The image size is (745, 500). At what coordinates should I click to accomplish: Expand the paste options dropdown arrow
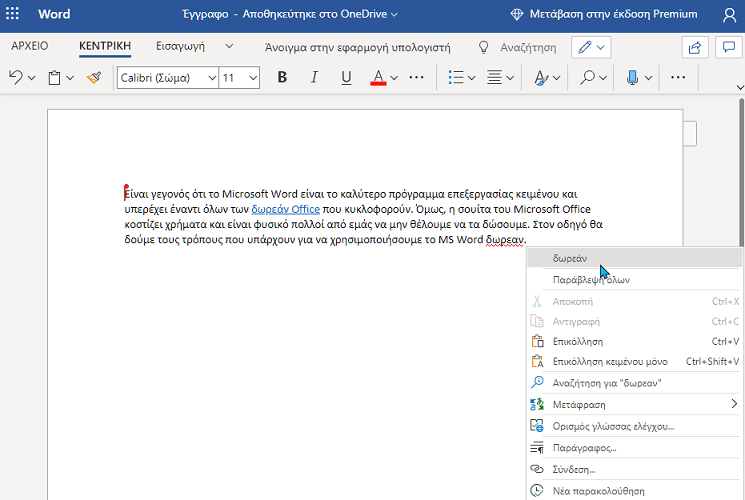click(70, 77)
